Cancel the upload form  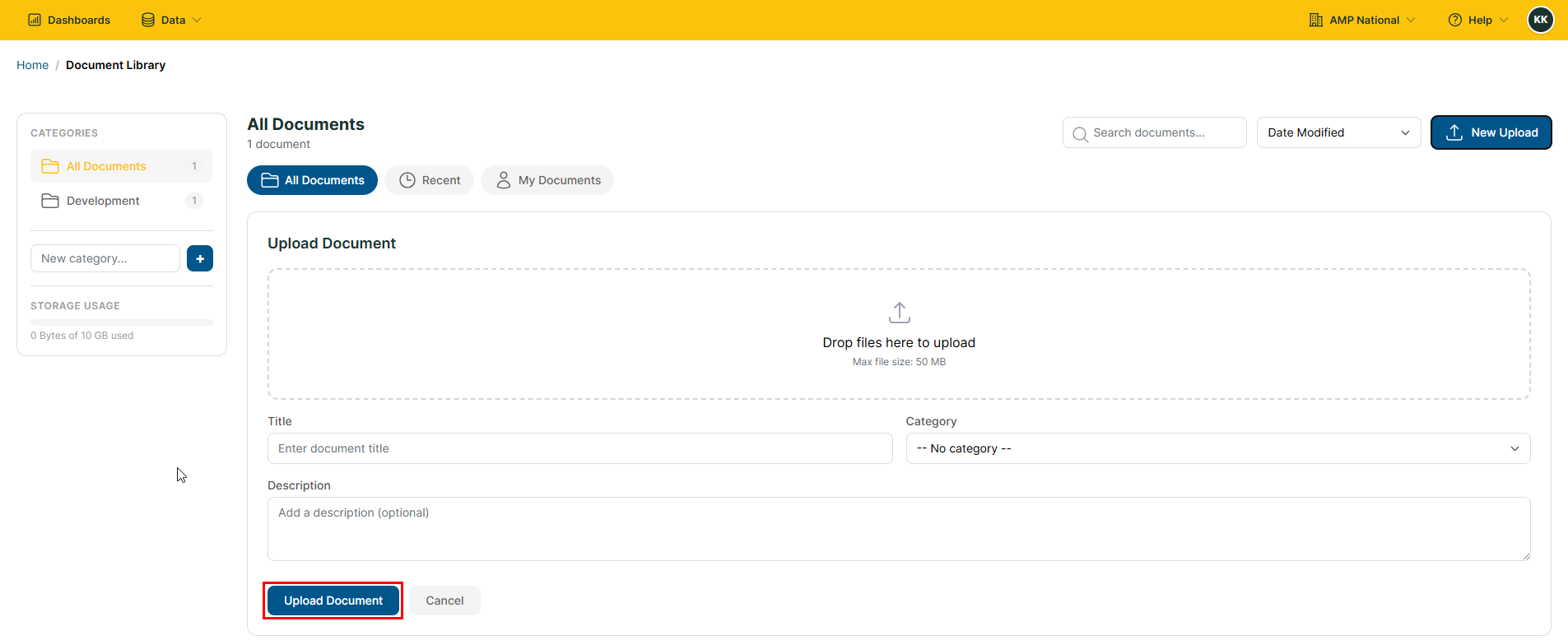444,601
